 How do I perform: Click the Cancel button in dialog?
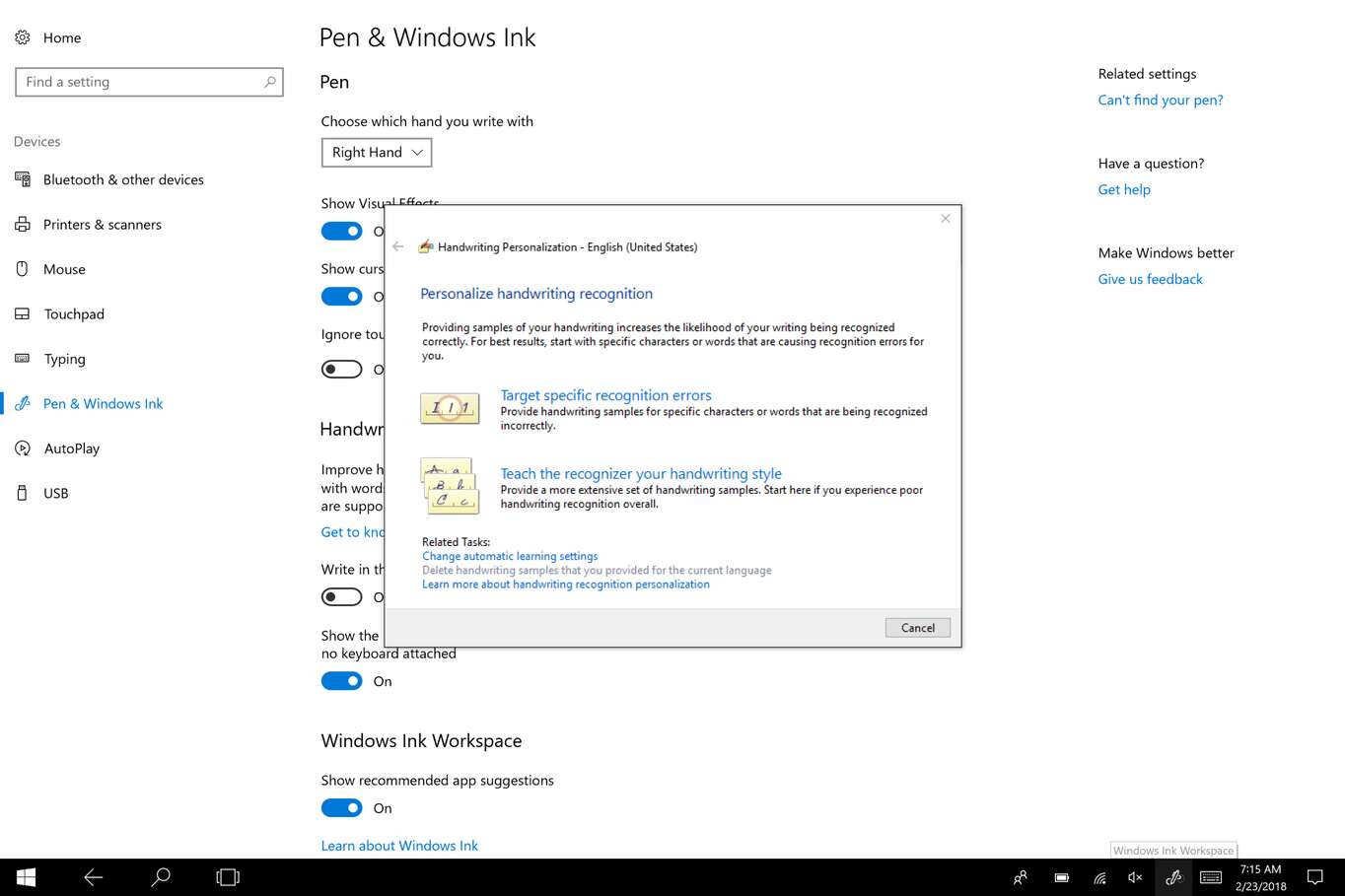tap(918, 628)
